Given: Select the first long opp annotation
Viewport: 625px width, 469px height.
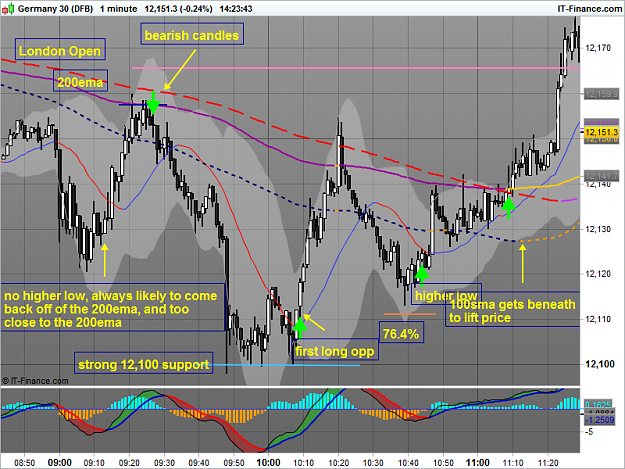Looking at the screenshot, I should point(335,350).
